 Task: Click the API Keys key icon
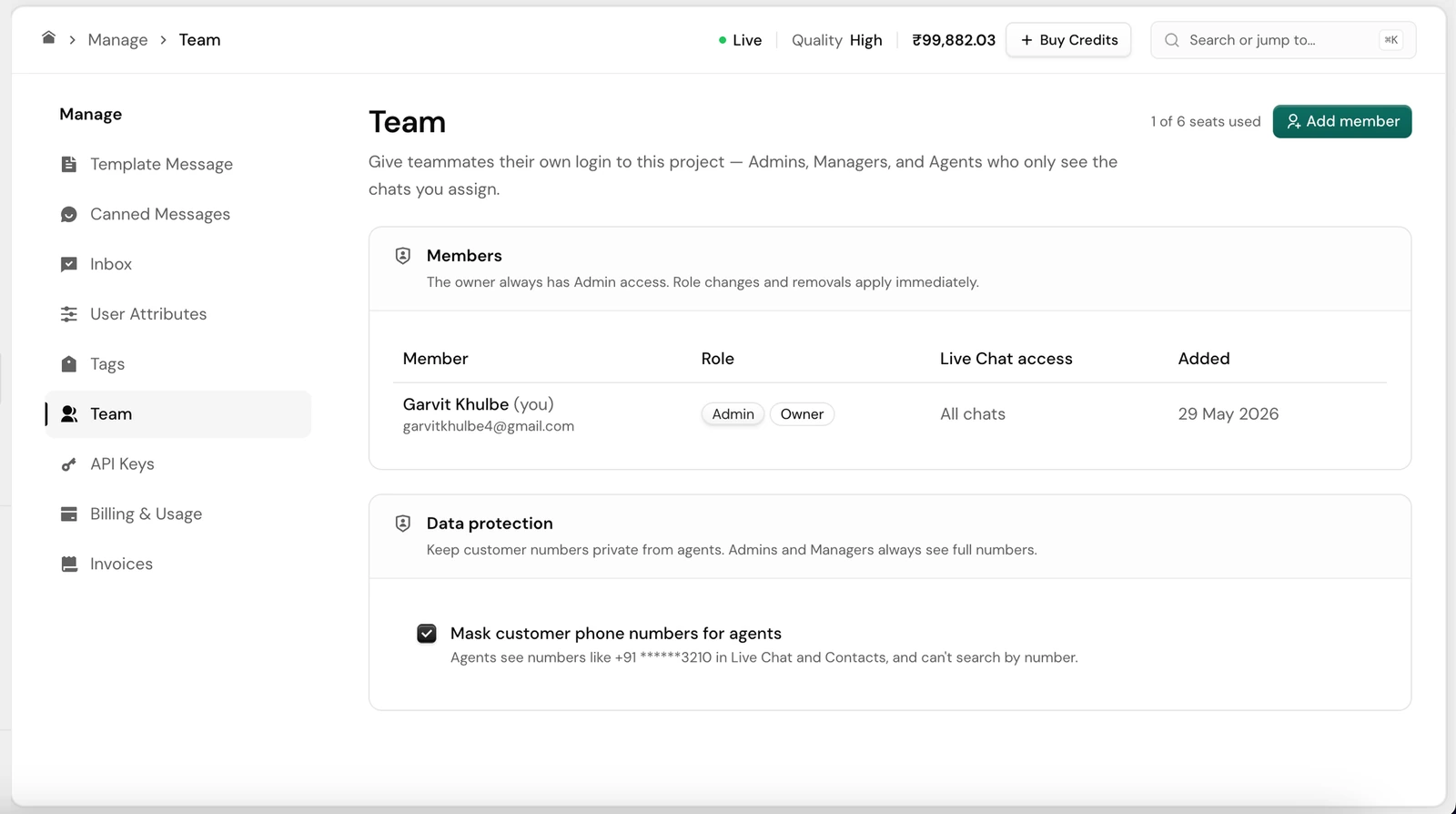coord(69,464)
